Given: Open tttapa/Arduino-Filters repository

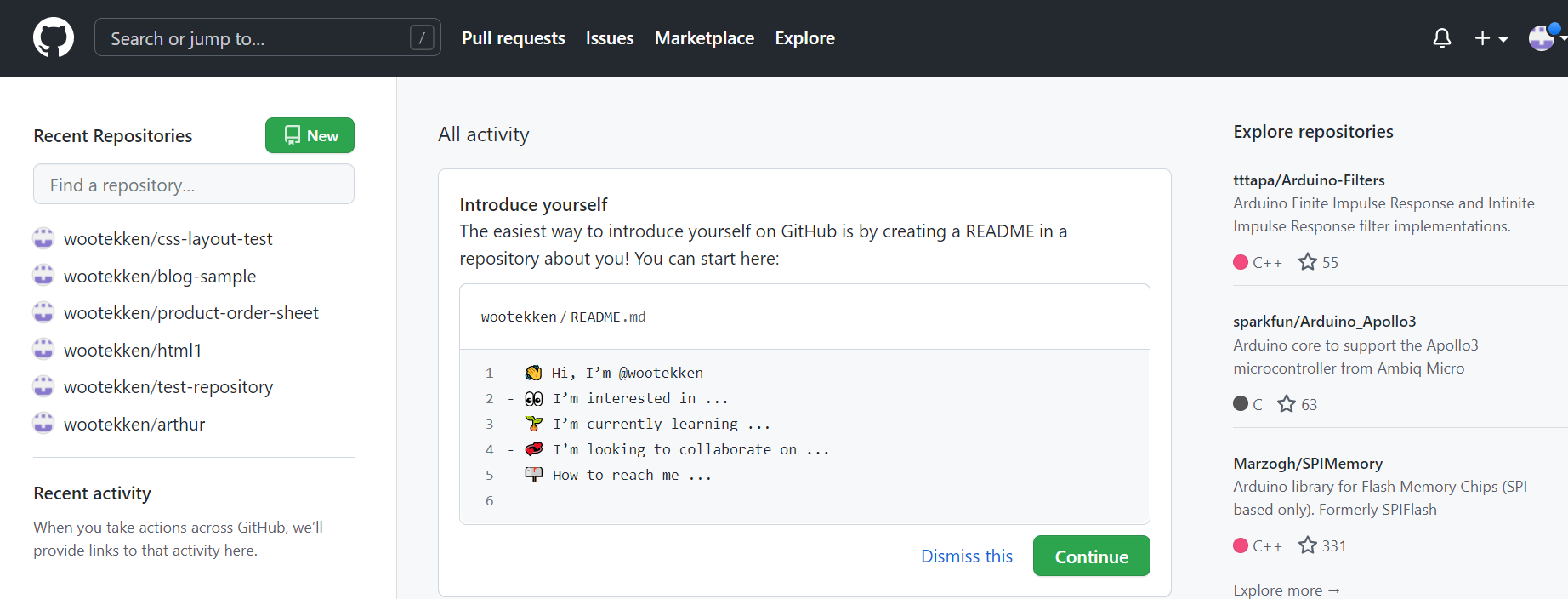Looking at the screenshot, I should click(x=1309, y=180).
